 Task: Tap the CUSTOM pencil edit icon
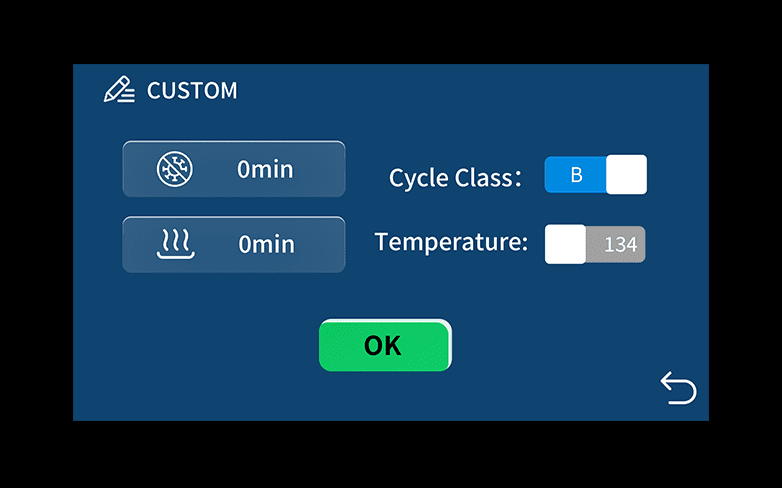click(119, 90)
